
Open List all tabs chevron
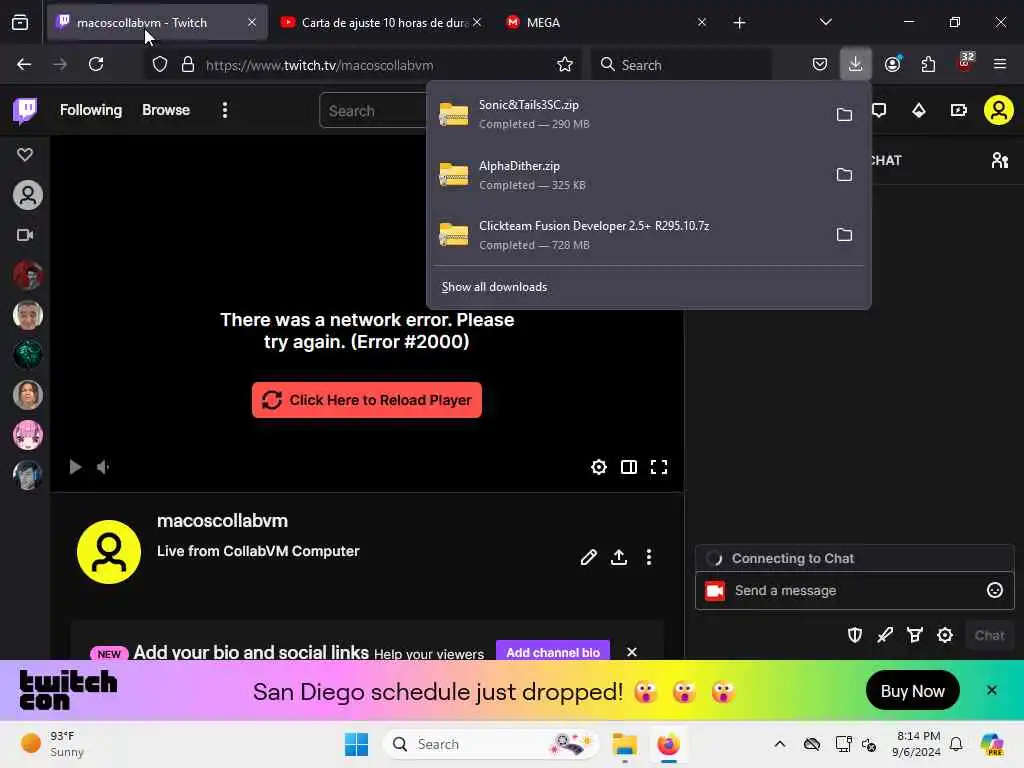tap(826, 22)
